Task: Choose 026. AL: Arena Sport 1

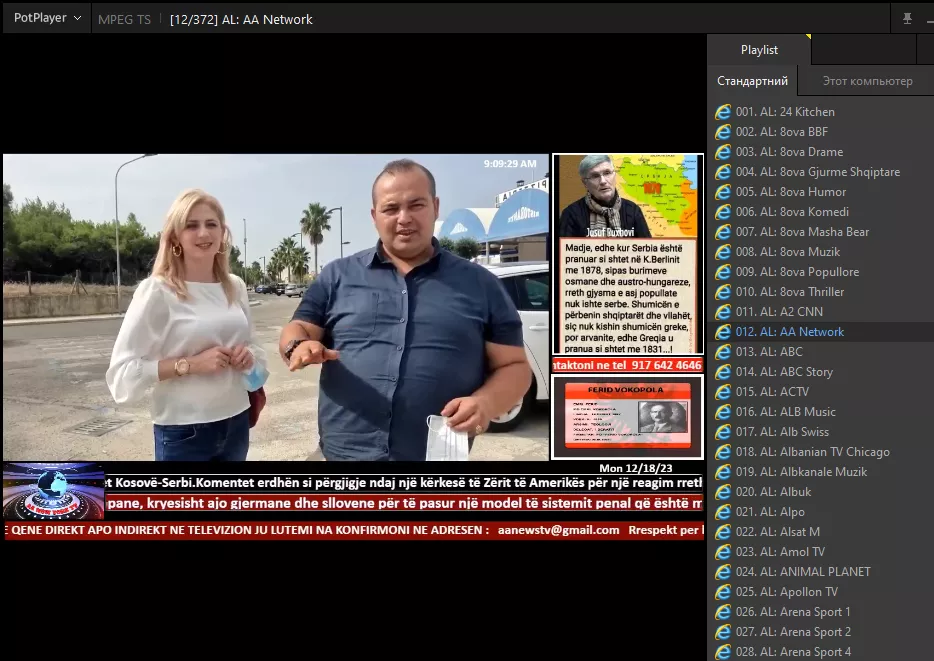Action: pos(822,612)
